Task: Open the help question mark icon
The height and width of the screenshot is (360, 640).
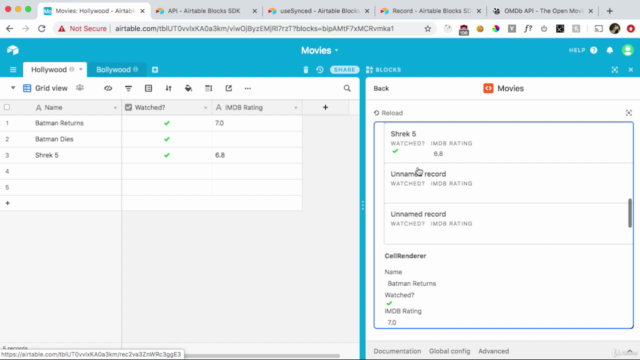Action: (593, 50)
